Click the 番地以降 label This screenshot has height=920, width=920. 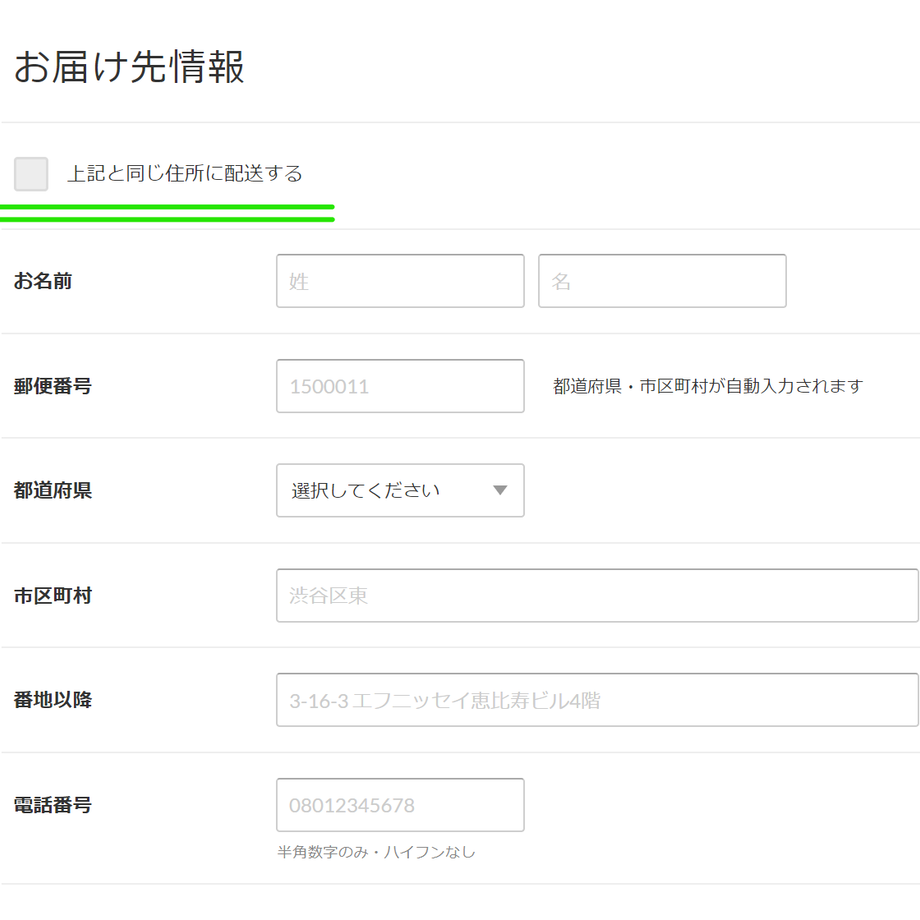pos(53,700)
